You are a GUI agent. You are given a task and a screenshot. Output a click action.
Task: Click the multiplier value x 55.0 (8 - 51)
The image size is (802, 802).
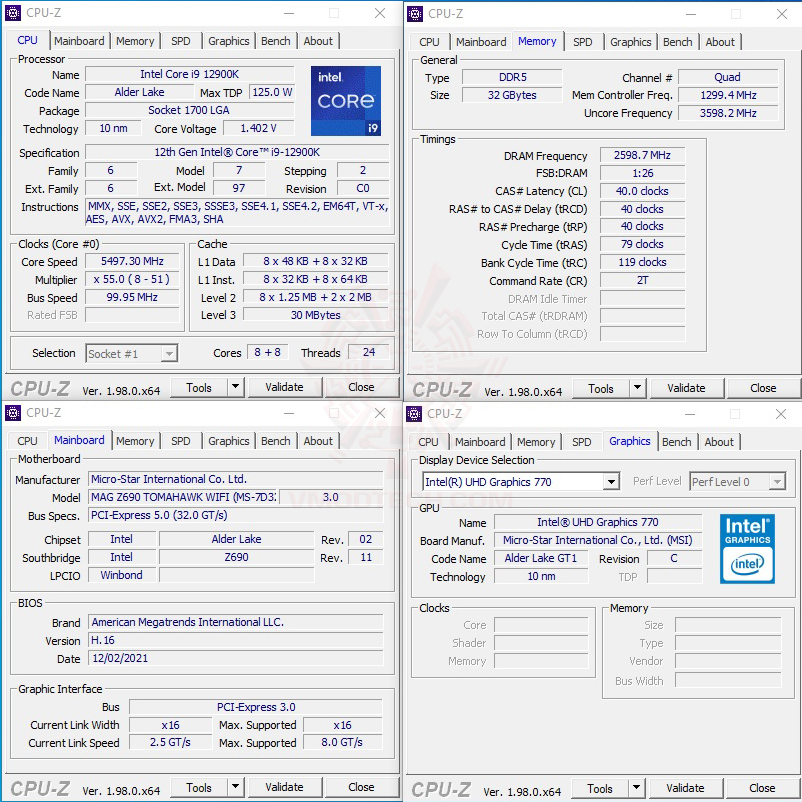[x=132, y=279]
